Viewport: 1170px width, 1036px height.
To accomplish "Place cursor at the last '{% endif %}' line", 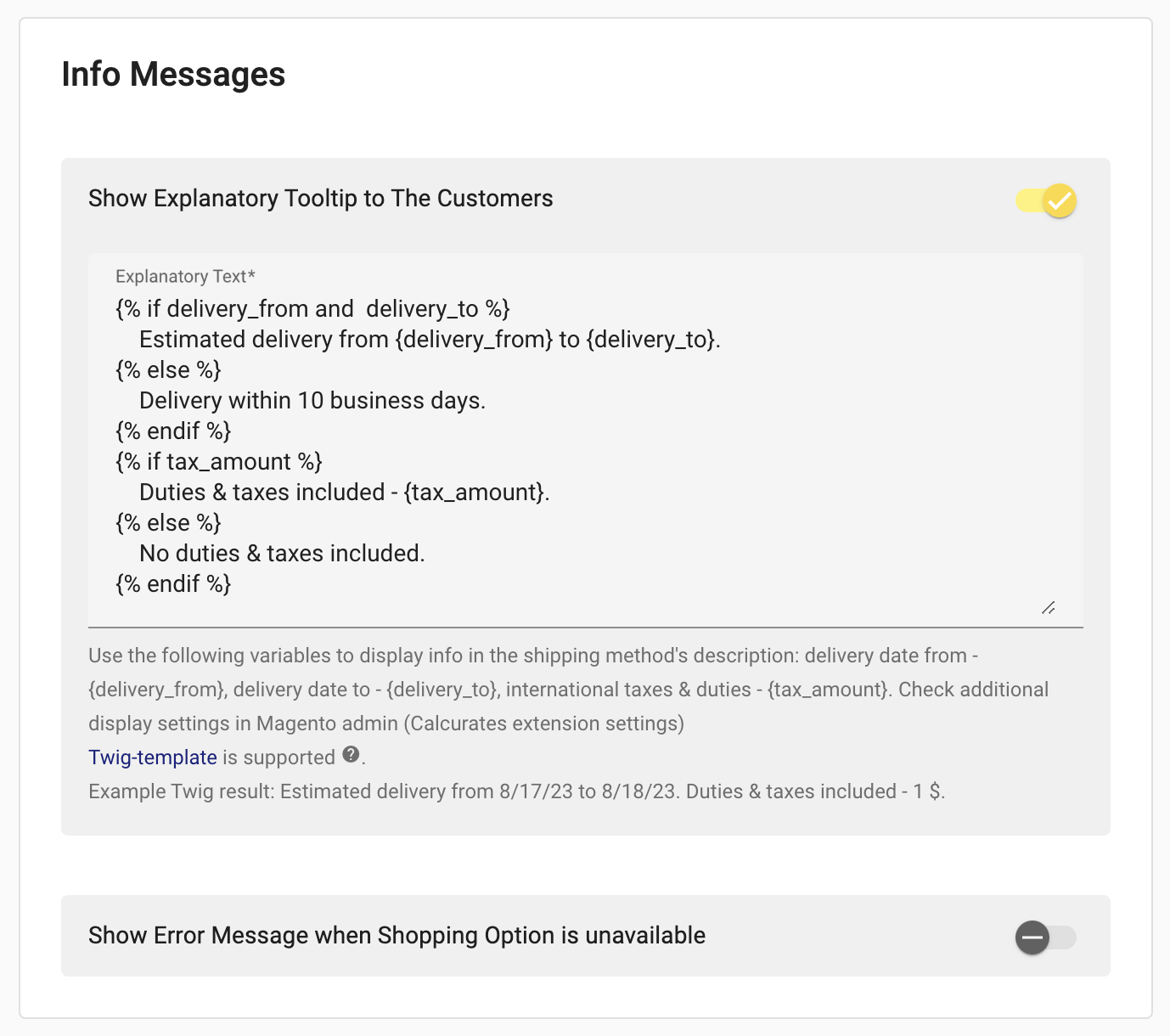I will [173, 584].
